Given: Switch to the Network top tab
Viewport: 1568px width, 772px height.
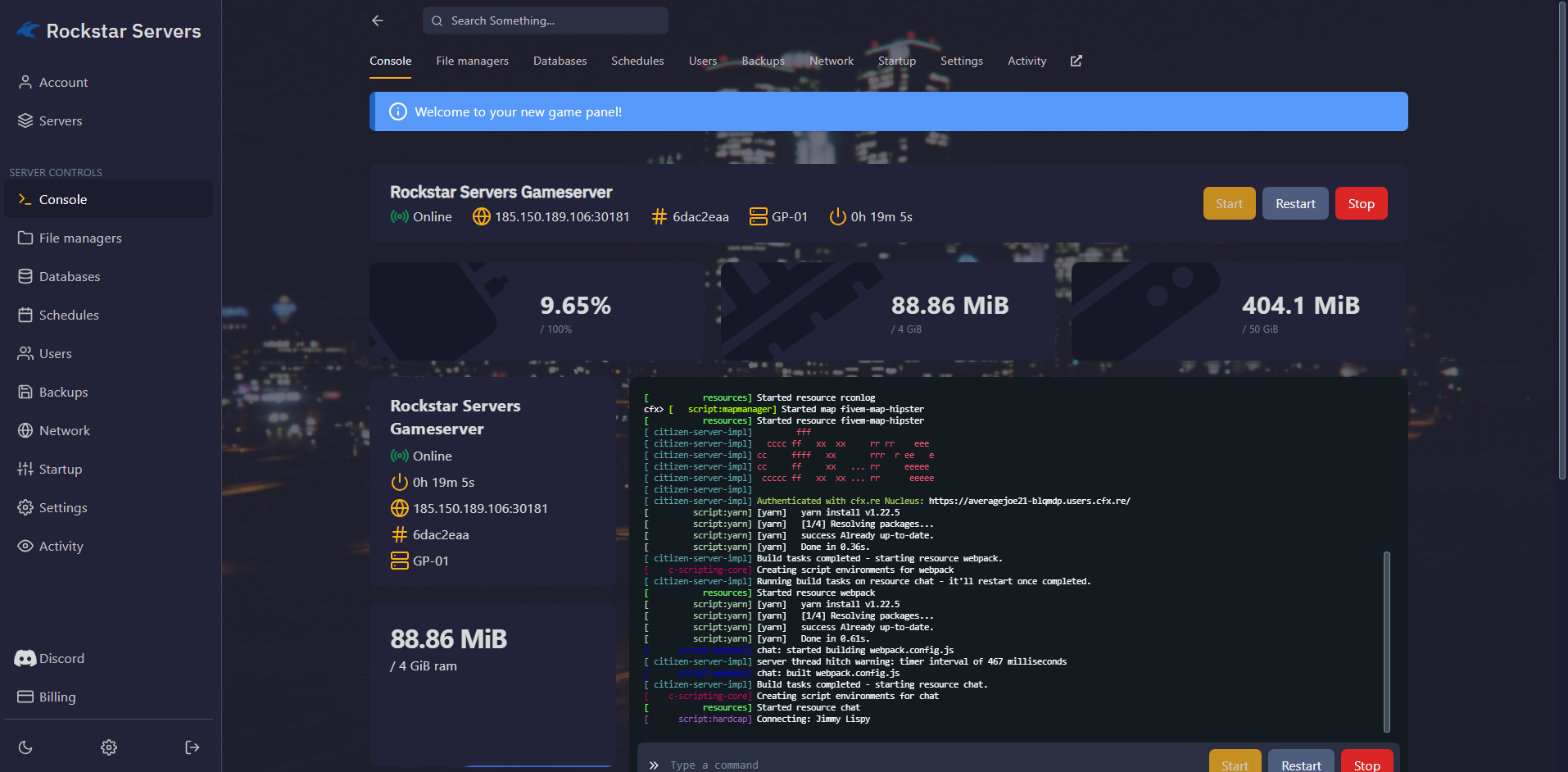Looking at the screenshot, I should (832, 61).
